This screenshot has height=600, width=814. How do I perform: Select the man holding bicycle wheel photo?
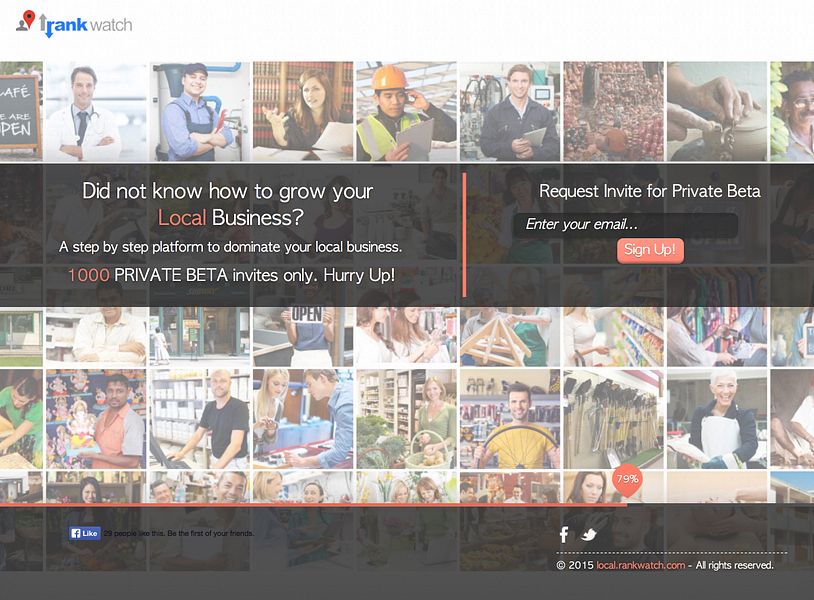coord(510,419)
